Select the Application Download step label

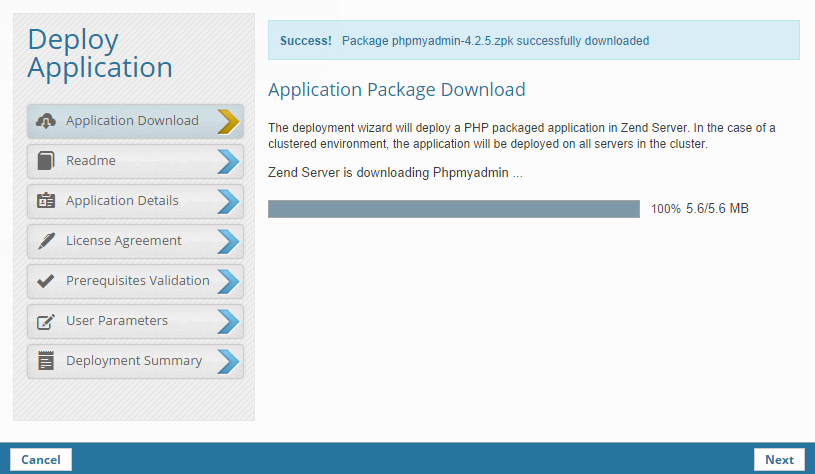tap(132, 121)
